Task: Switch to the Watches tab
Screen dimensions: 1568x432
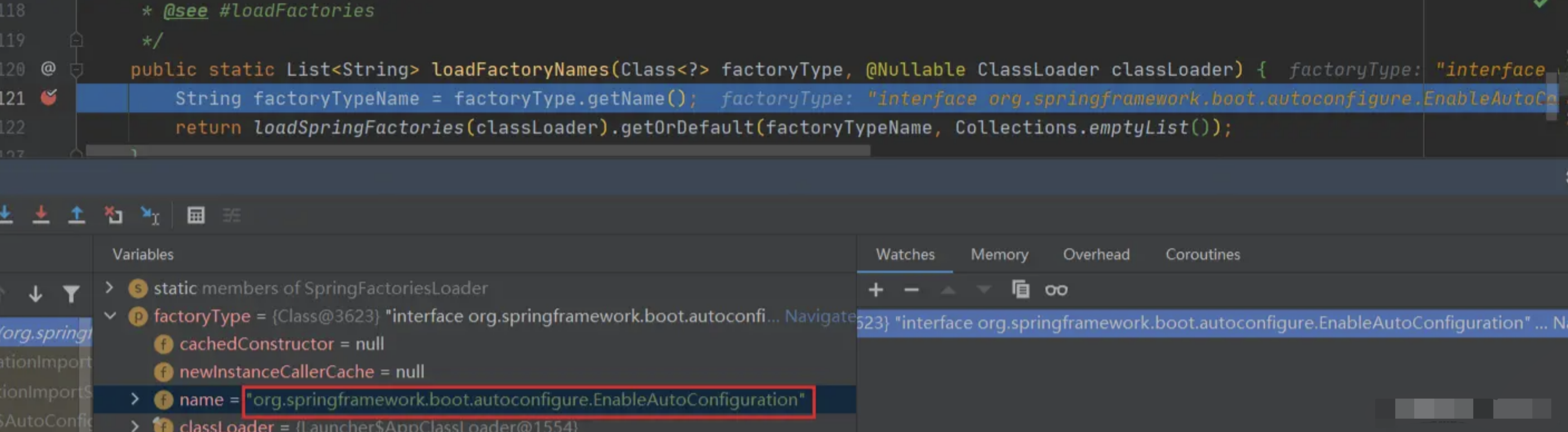Action: [x=905, y=254]
